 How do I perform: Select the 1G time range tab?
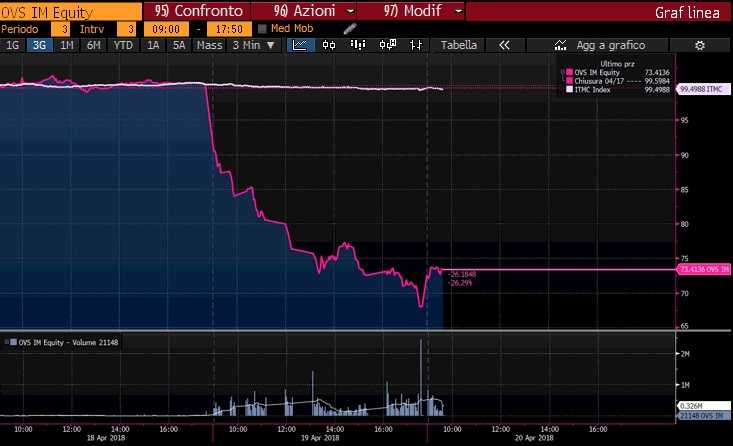coord(13,45)
